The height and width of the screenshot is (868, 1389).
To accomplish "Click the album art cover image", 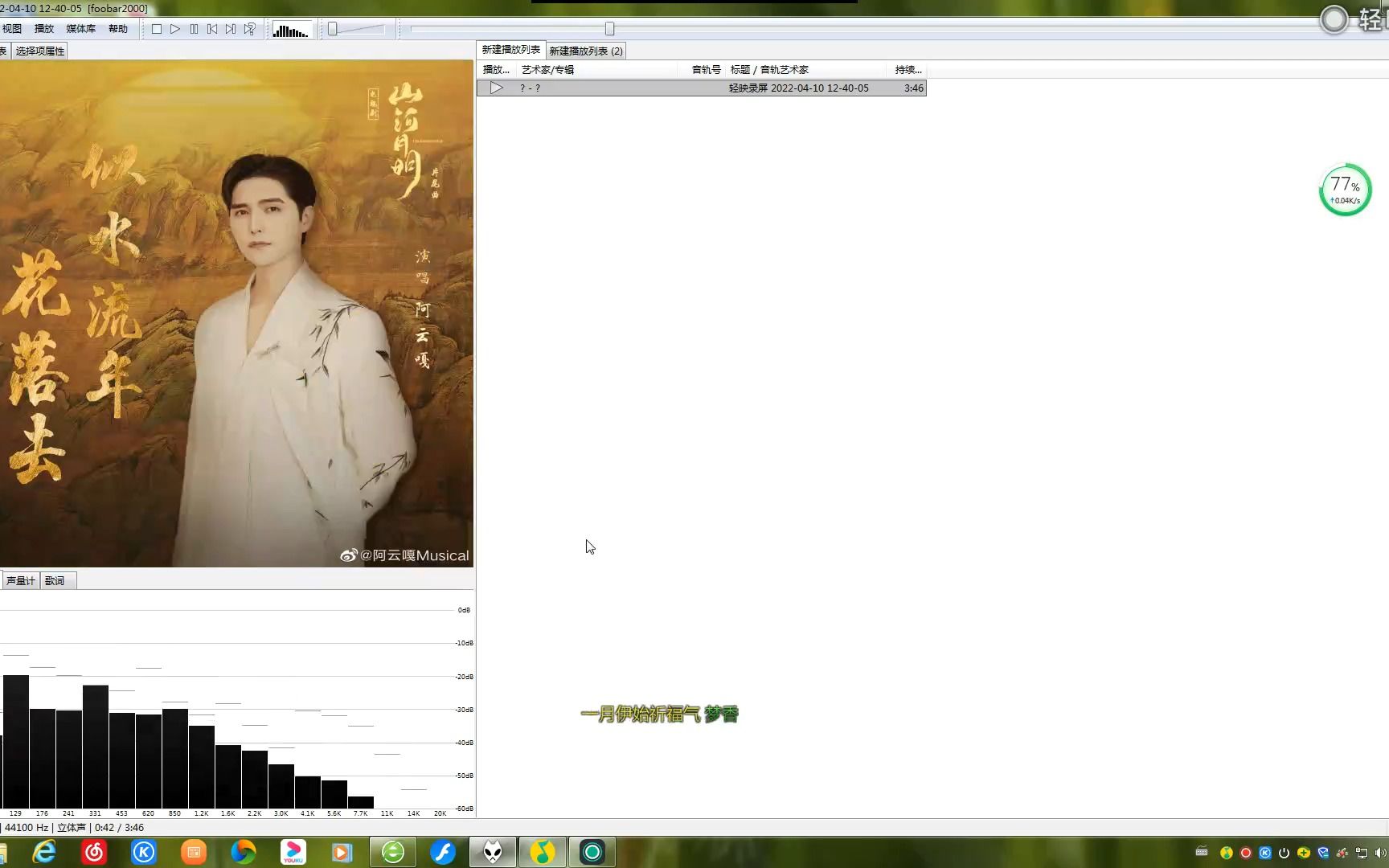I will coord(236,313).
